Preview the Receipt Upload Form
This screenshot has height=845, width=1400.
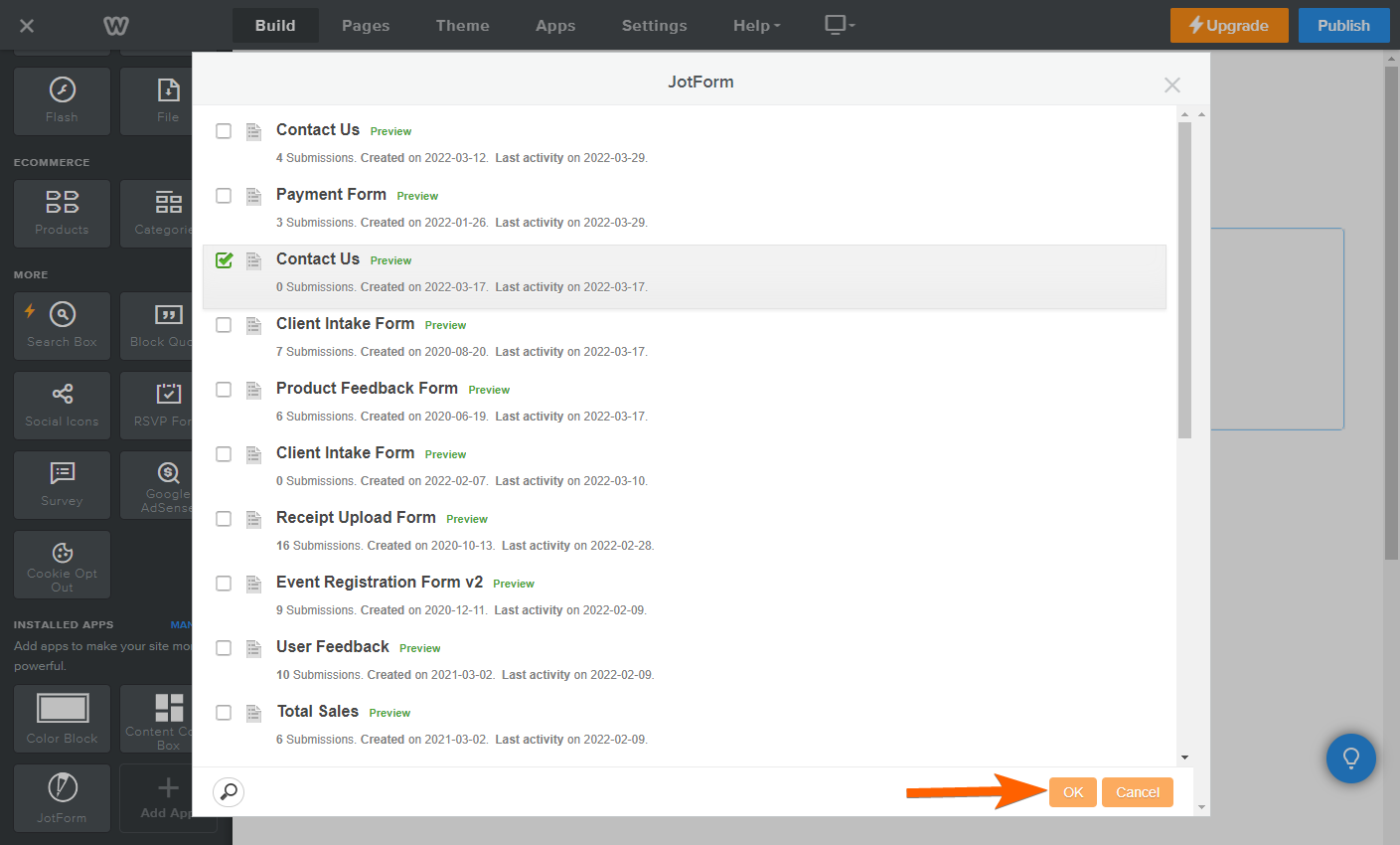pos(467,519)
